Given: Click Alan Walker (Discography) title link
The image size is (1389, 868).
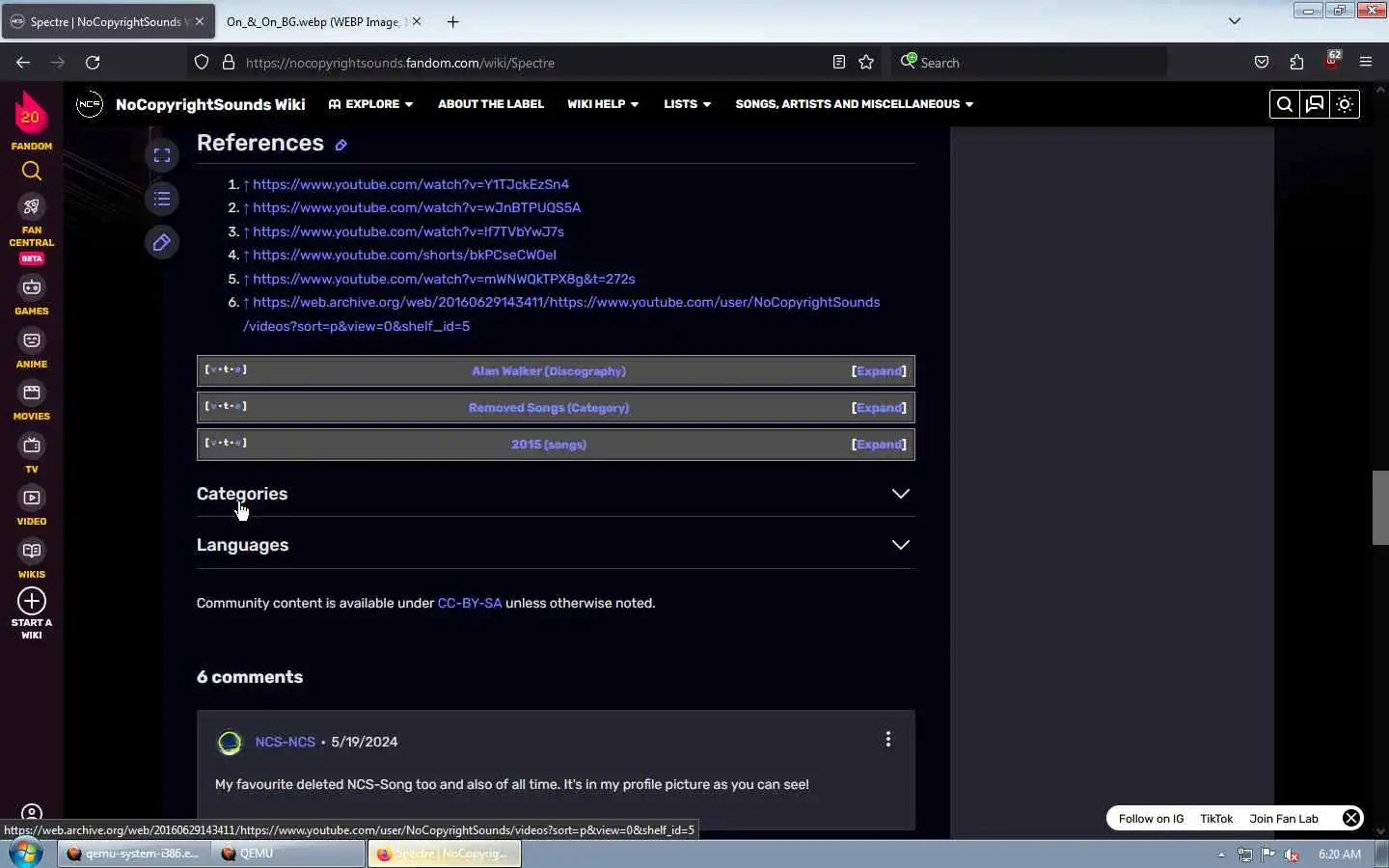Looking at the screenshot, I should click(549, 371).
